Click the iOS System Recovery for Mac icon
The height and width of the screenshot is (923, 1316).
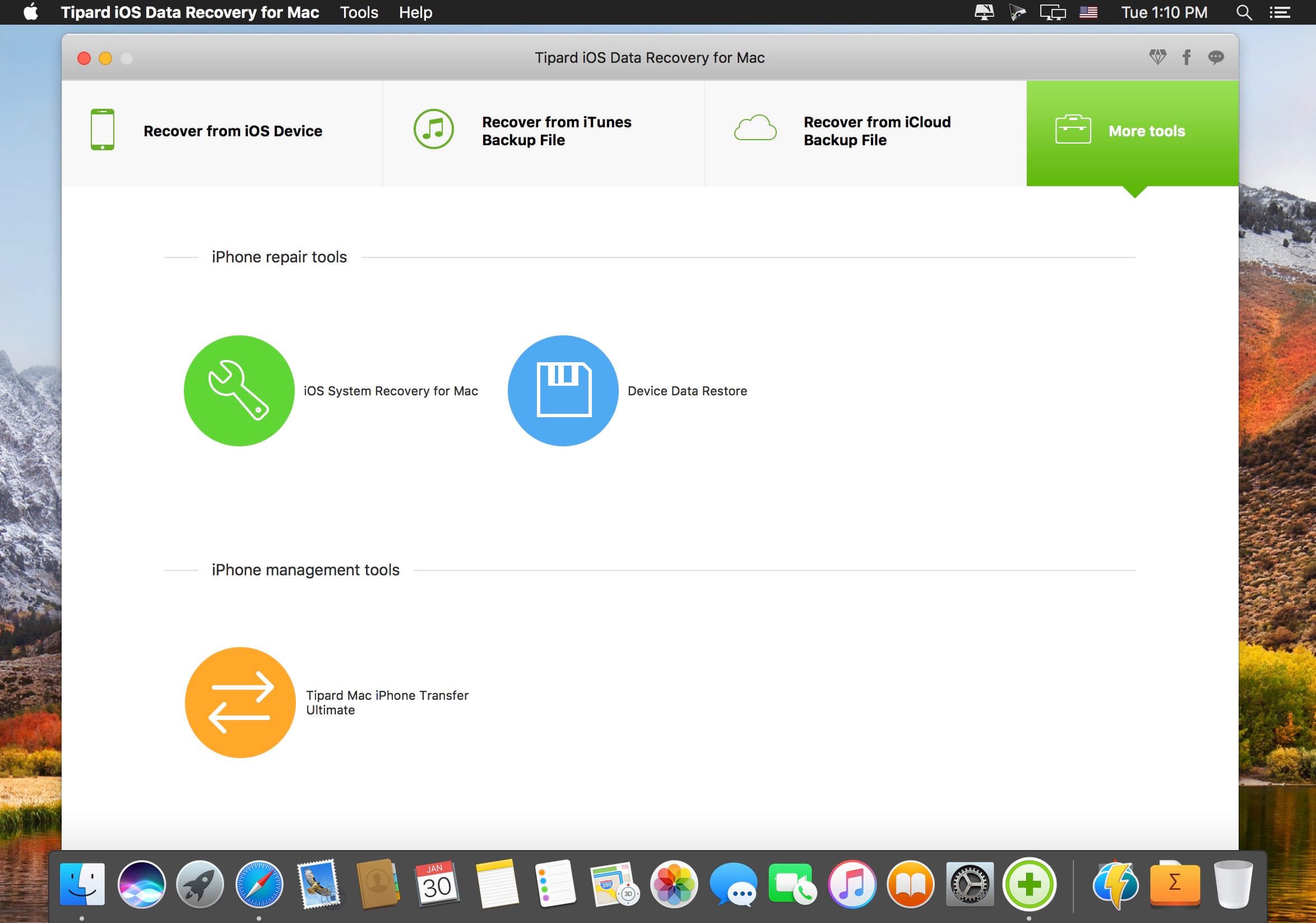(239, 391)
